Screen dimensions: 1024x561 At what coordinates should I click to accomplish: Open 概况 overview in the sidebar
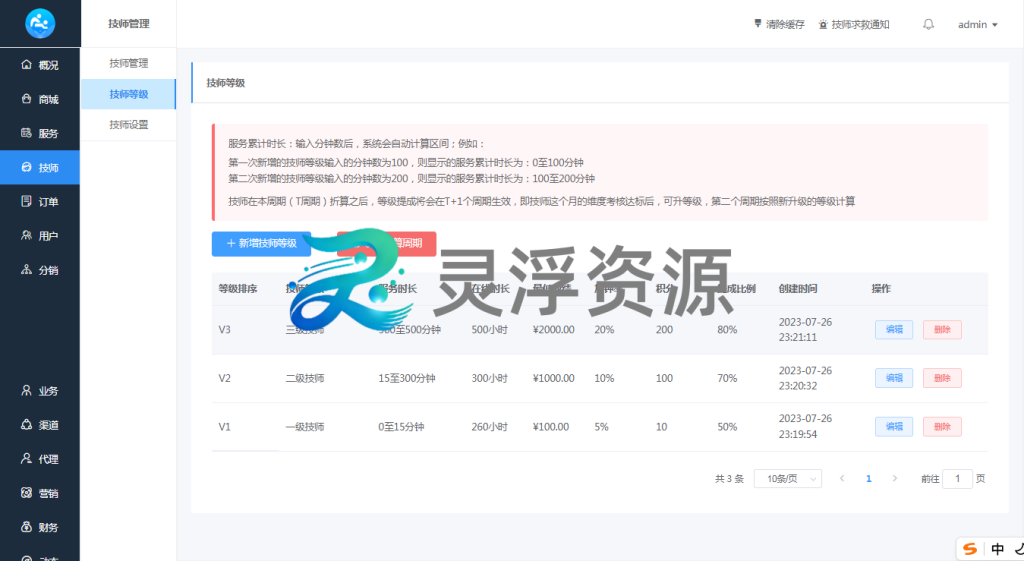pyautogui.click(x=40, y=65)
